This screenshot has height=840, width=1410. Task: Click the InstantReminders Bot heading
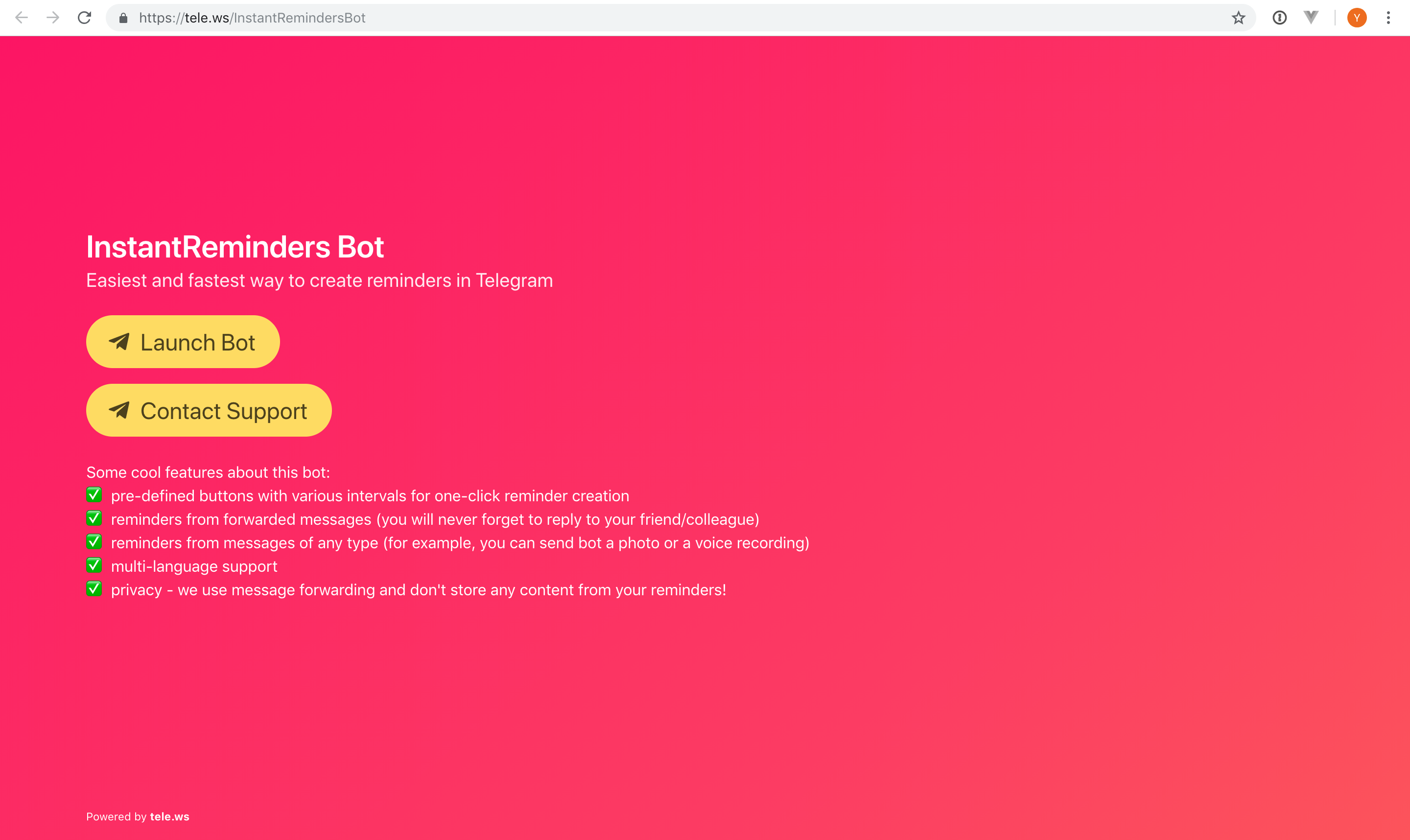click(x=235, y=247)
